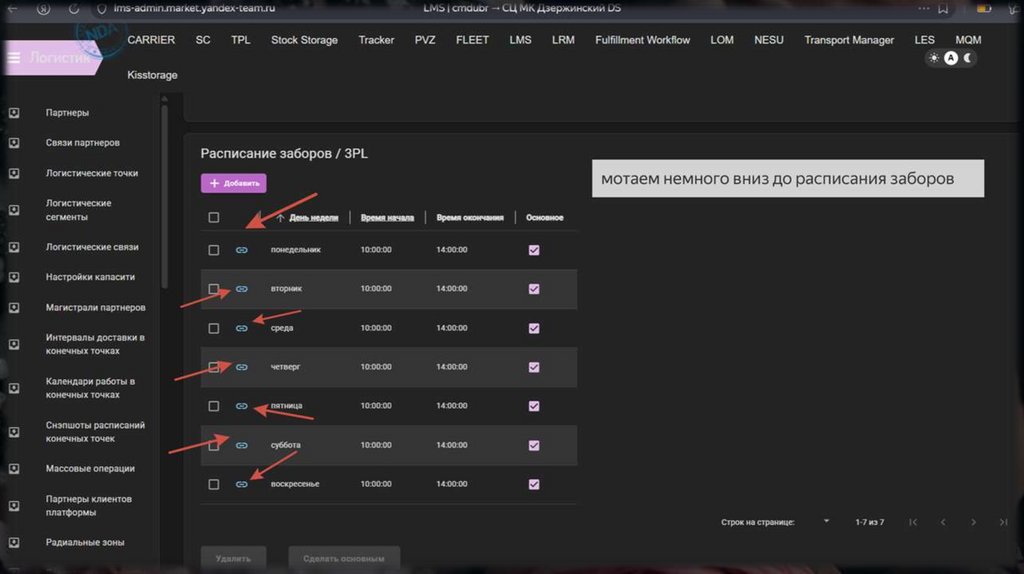Open Снэпшоты расписаний конечных точек
Screen dimensions: 1024x574
[x=95, y=432]
